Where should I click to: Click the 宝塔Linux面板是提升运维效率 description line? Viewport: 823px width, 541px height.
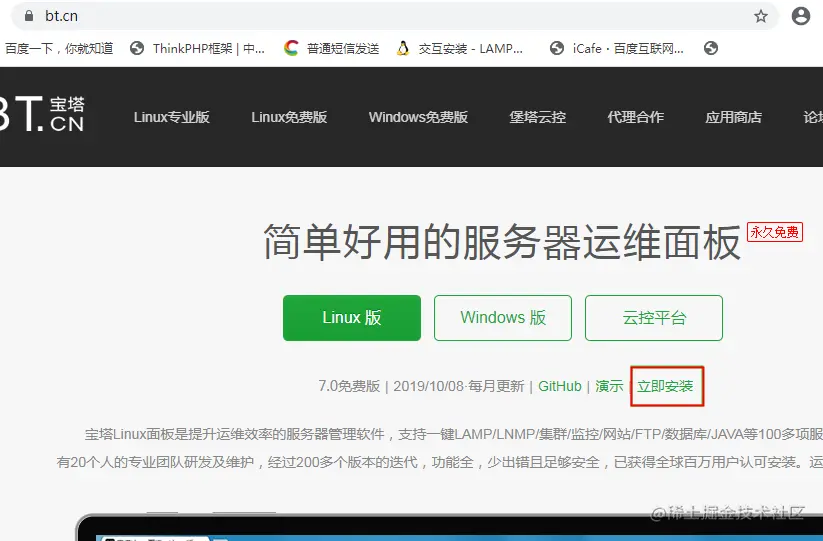point(453,434)
